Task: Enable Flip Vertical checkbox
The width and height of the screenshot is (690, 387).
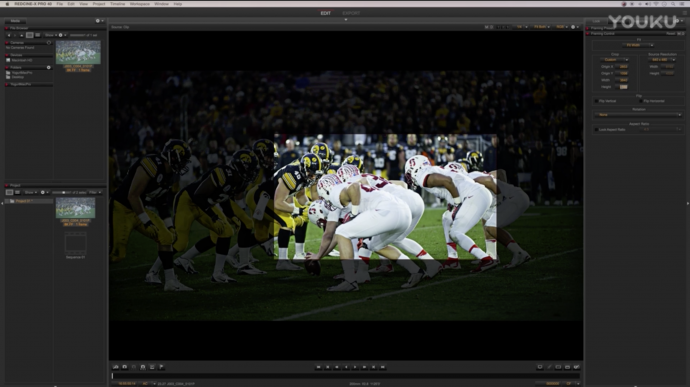Action: point(596,101)
